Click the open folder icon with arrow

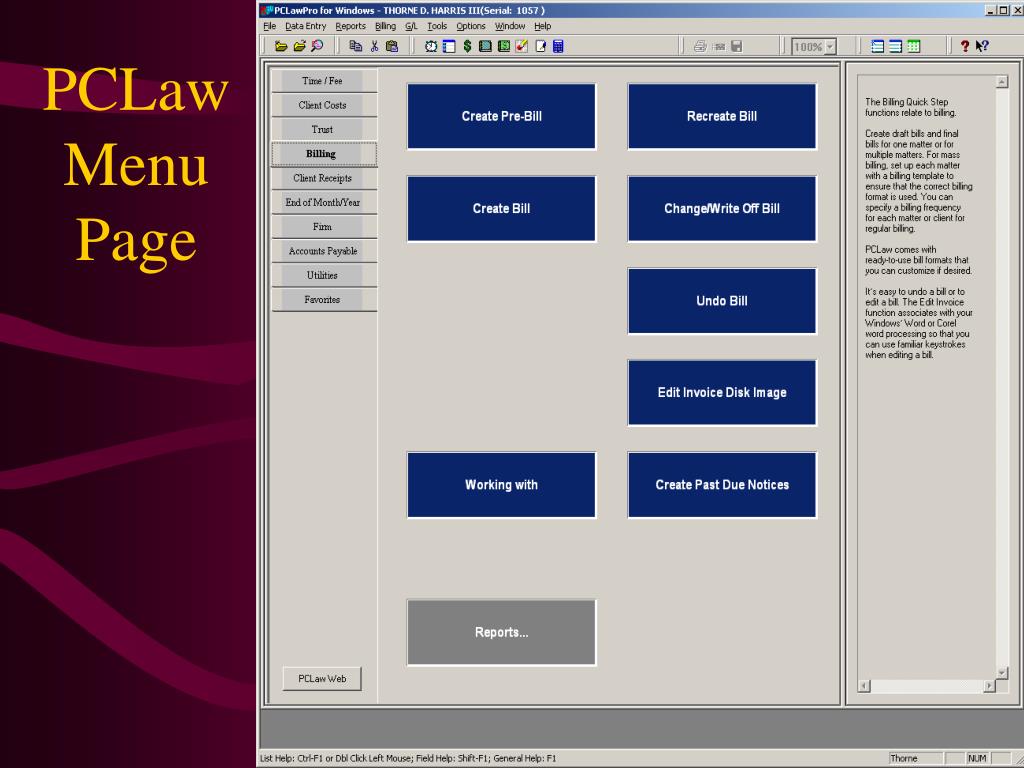click(x=299, y=46)
